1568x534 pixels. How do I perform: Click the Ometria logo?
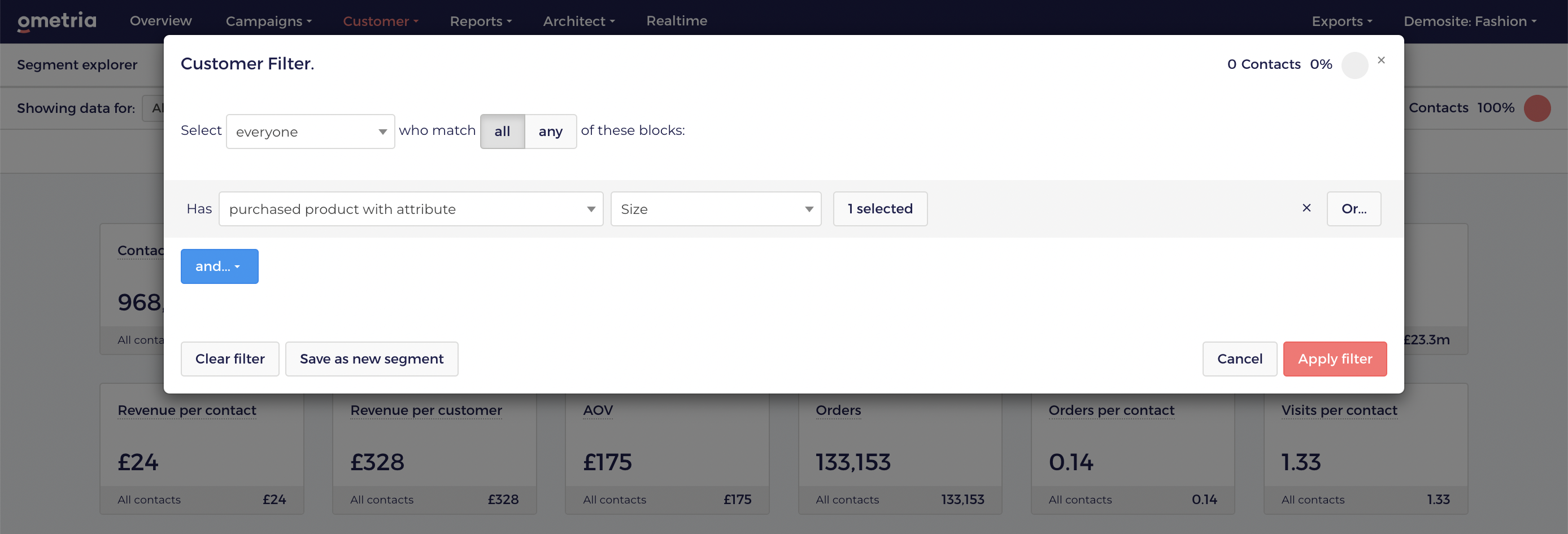(x=56, y=21)
